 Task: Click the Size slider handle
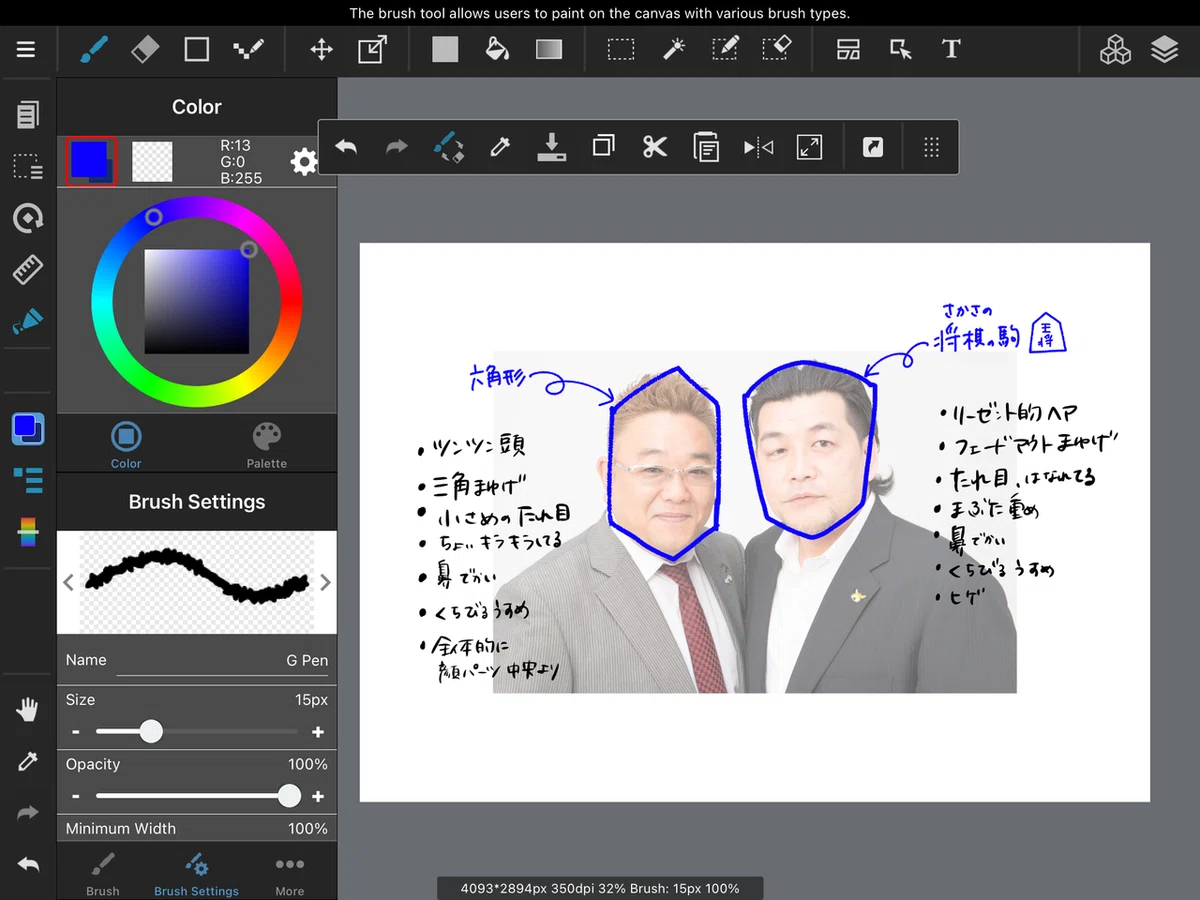click(x=151, y=732)
